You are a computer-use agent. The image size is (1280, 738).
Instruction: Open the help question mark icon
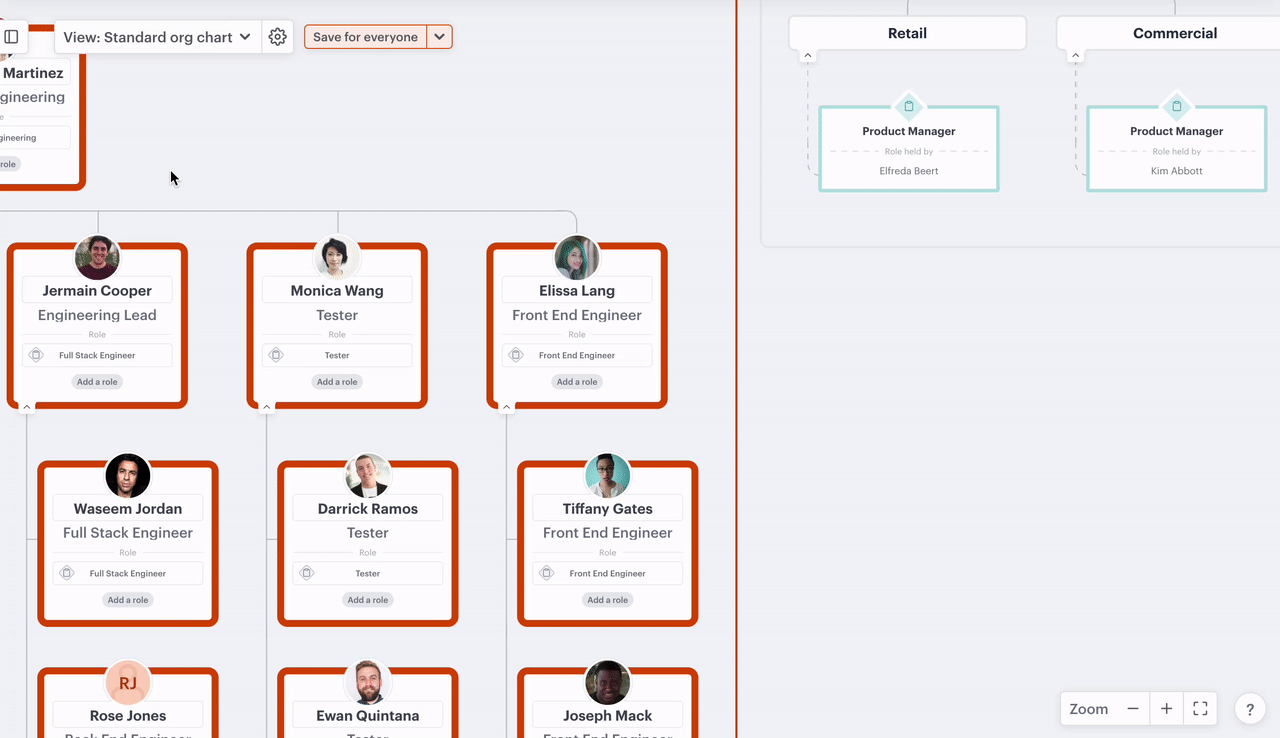[x=1249, y=708]
